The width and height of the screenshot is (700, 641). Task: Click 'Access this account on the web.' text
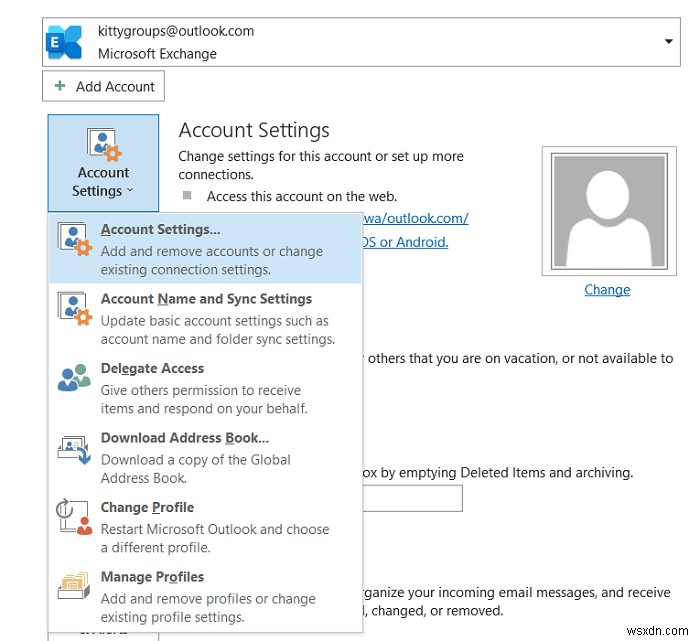pos(302,196)
